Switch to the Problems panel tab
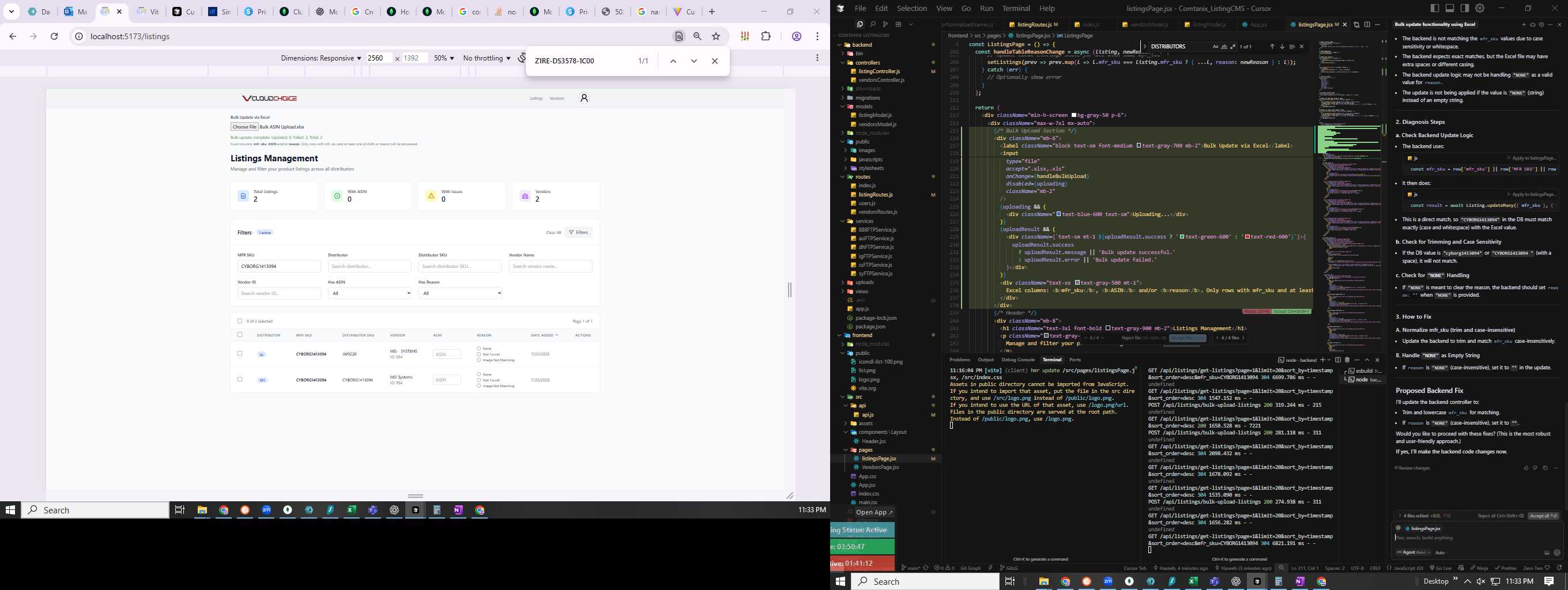This screenshot has width=1568, height=590. click(960, 360)
